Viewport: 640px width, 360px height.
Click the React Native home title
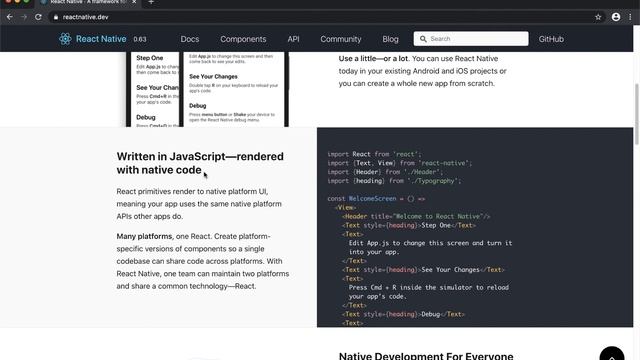click(x=101, y=39)
